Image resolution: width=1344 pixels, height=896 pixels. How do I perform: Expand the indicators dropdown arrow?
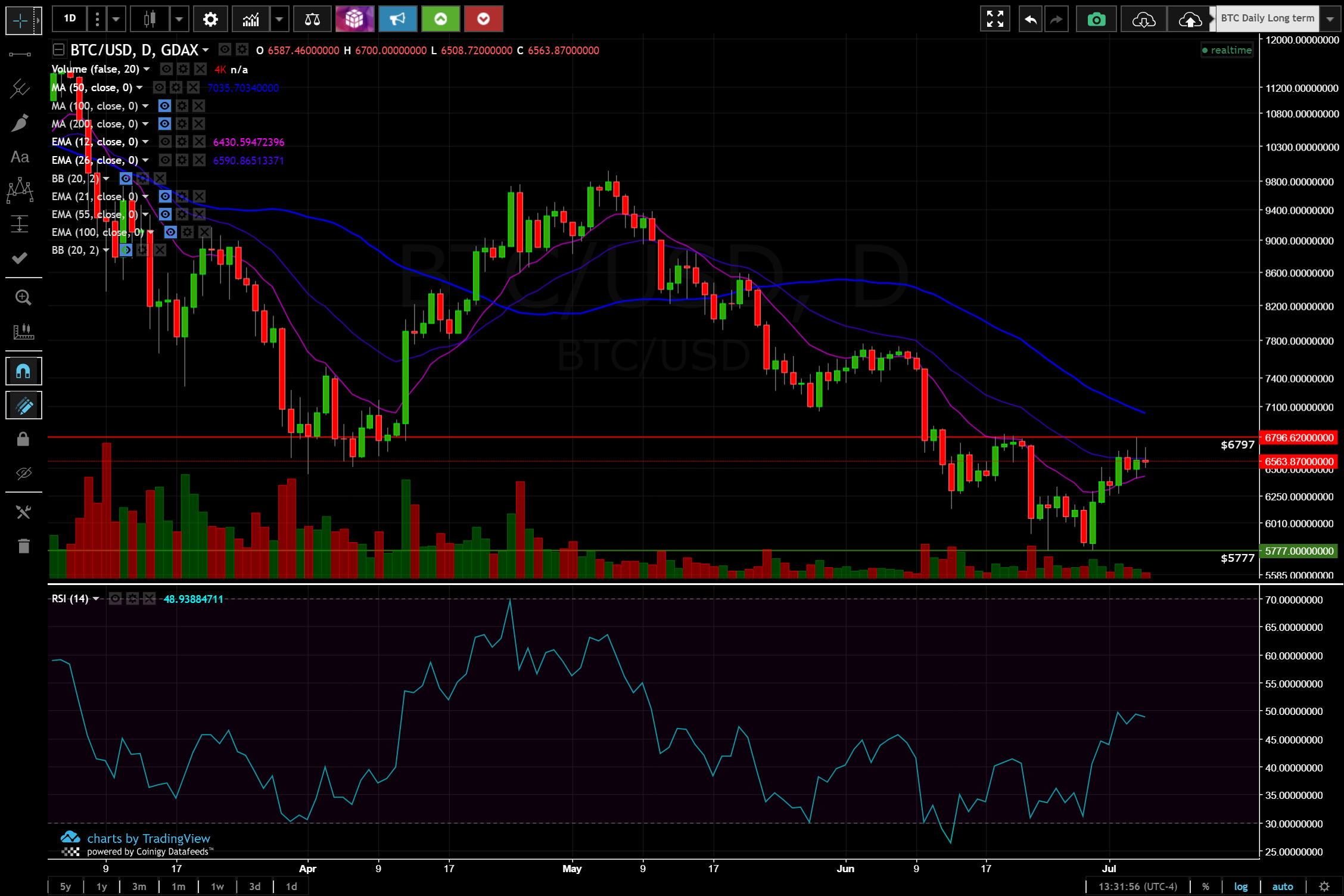[x=279, y=20]
